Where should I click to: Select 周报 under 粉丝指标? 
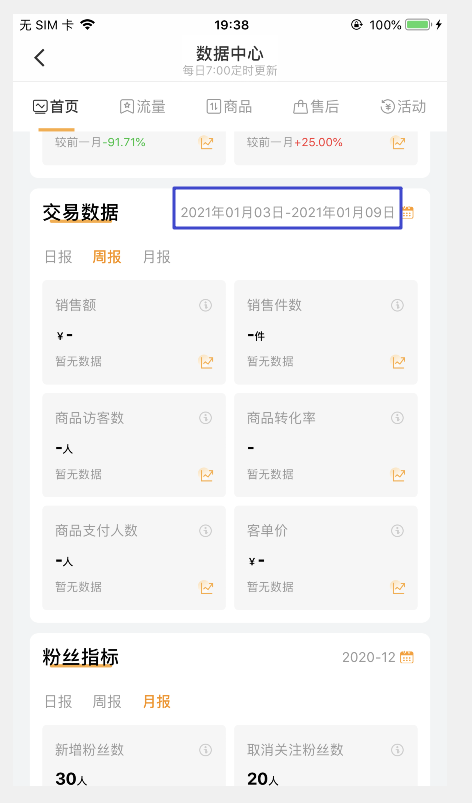[x=107, y=701]
